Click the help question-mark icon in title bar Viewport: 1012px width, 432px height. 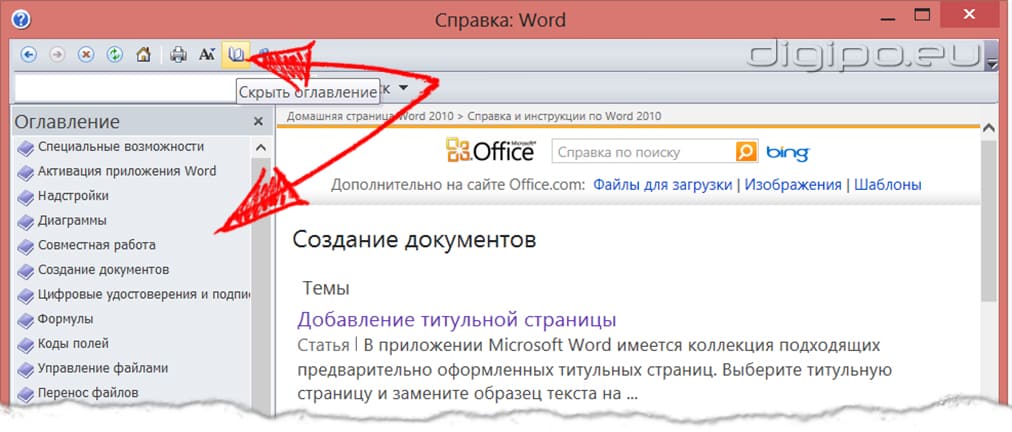pos(21,19)
